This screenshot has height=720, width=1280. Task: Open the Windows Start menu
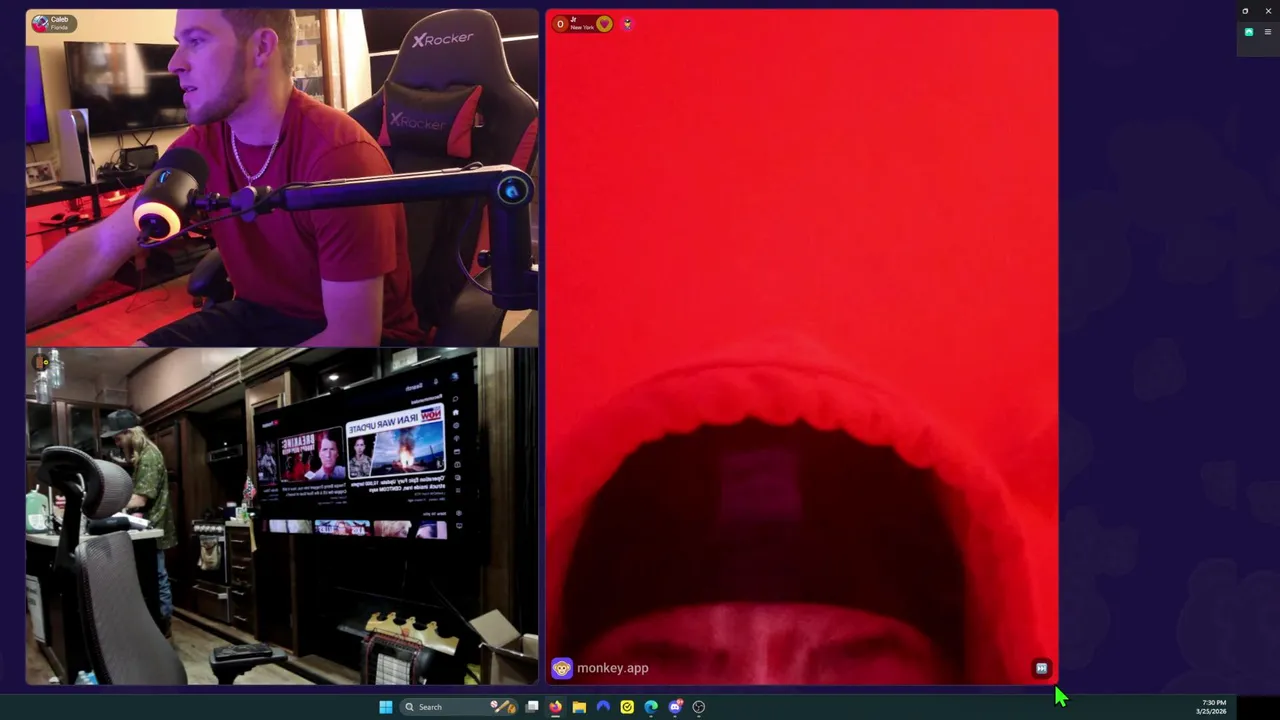(386, 707)
